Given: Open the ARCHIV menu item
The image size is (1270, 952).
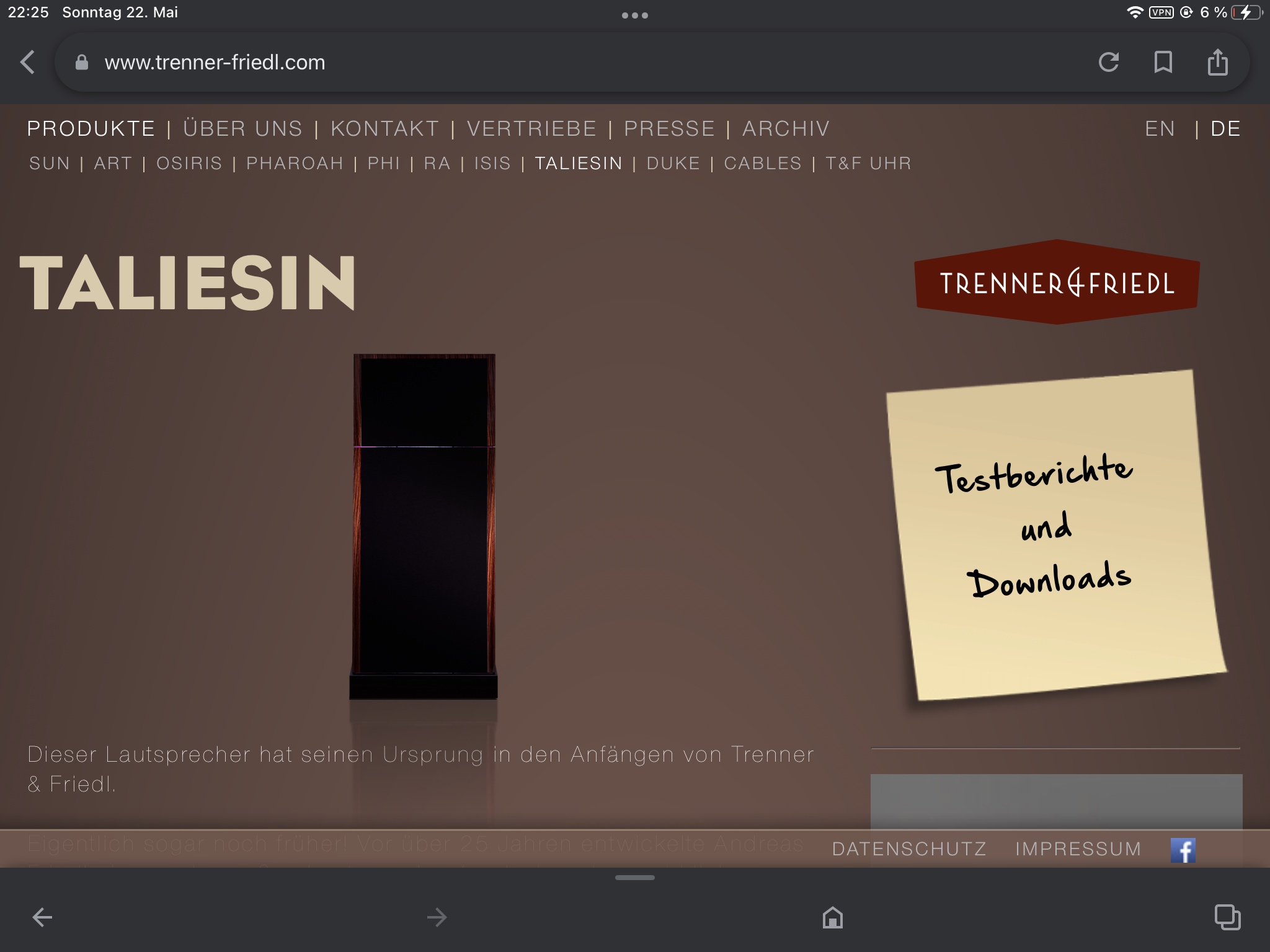Looking at the screenshot, I should point(786,128).
